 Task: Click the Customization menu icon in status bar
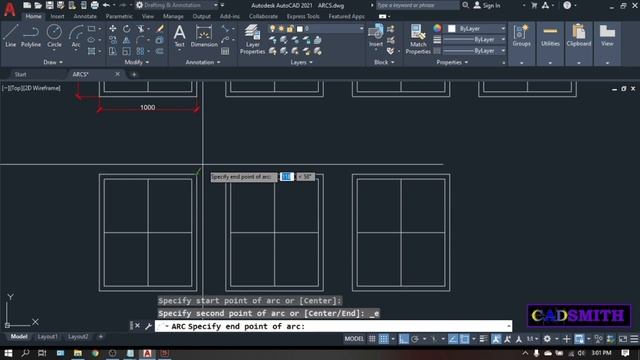click(634, 339)
